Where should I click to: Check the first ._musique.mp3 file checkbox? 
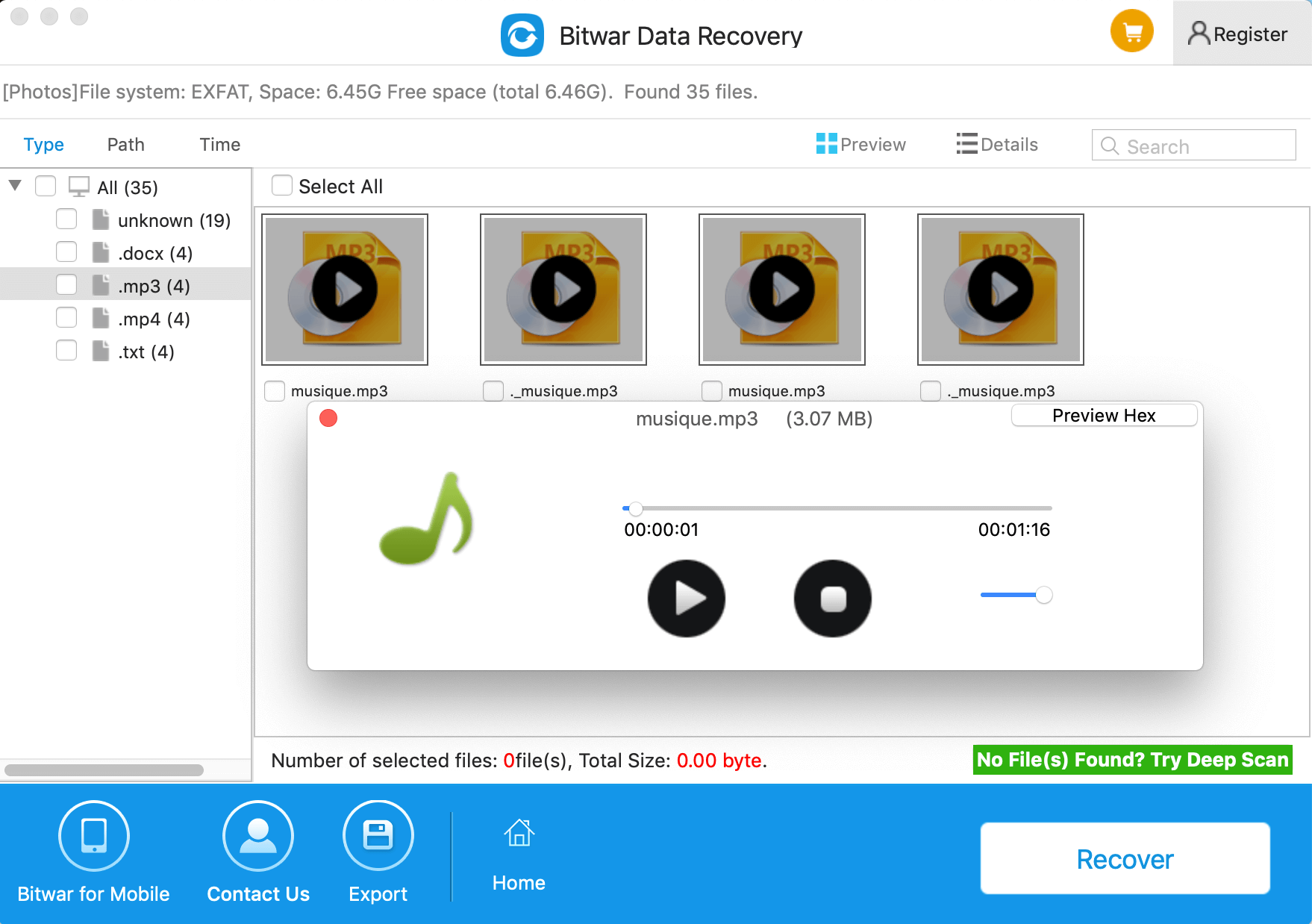click(493, 391)
